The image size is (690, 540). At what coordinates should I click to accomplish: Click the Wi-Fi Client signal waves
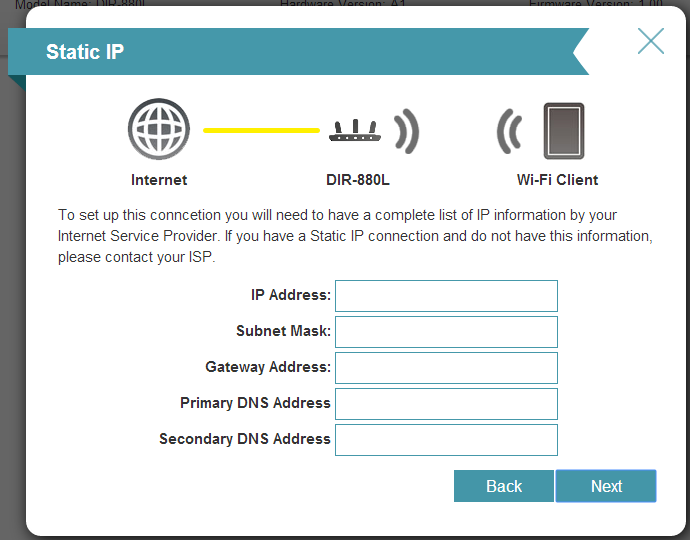pos(510,131)
